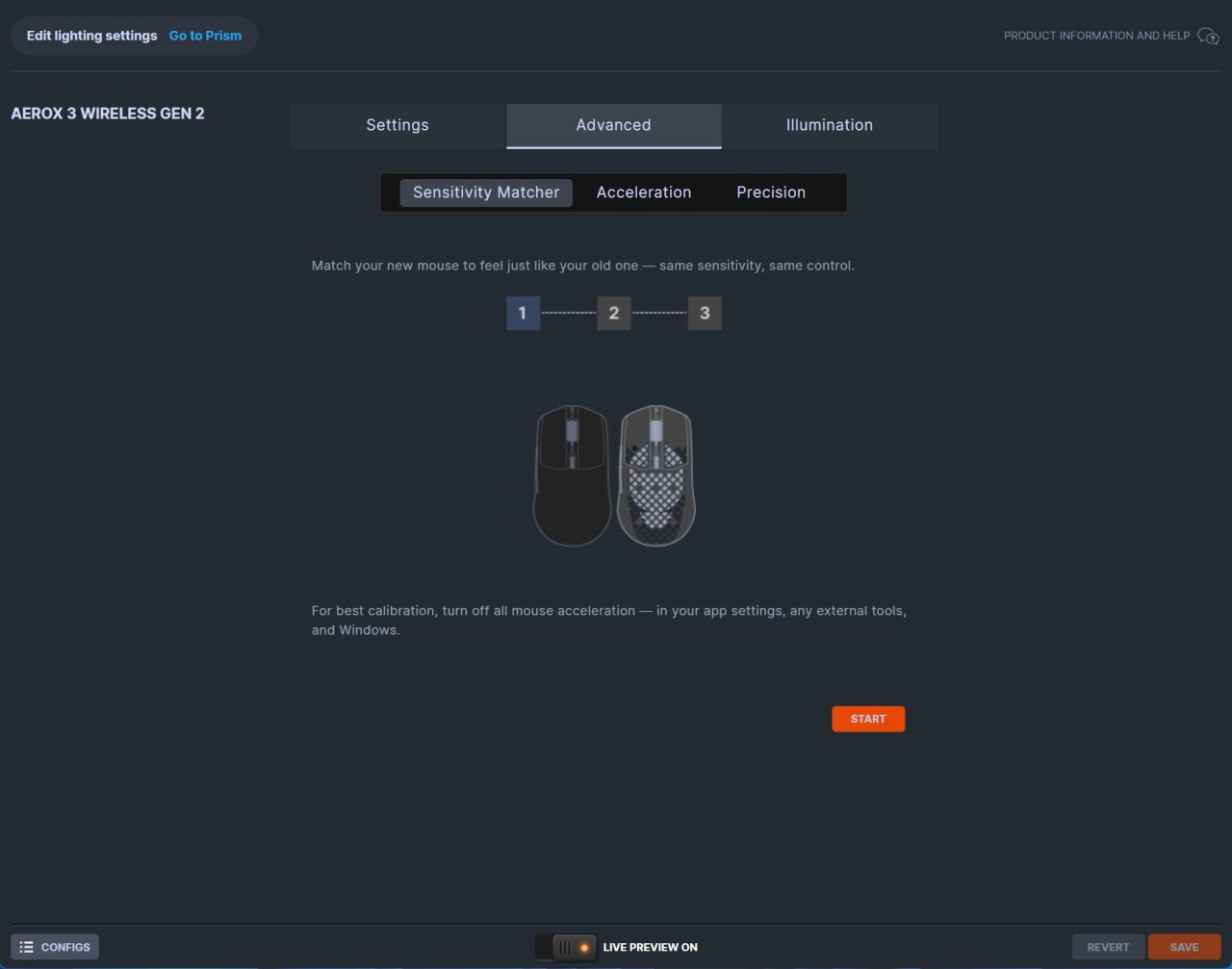The height and width of the screenshot is (969, 1232).
Task: Select the Sensitivity Matcher sub-tab
Action: click(x=486, y=192)
